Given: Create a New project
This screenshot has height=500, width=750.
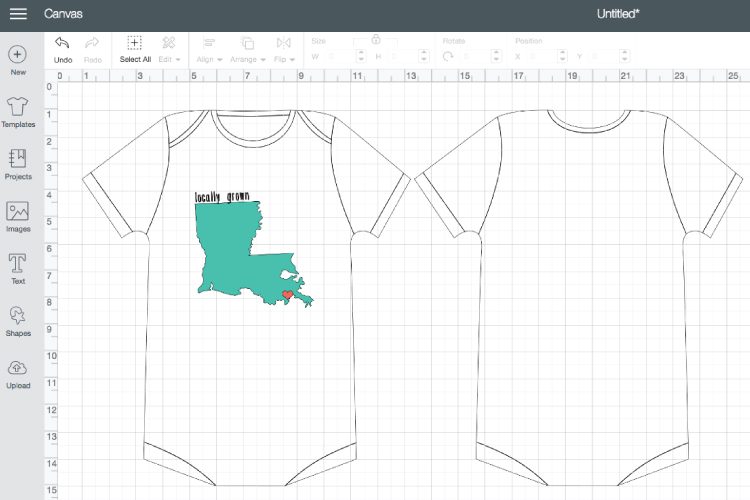Looking at the screenshot, I should 18,60.
